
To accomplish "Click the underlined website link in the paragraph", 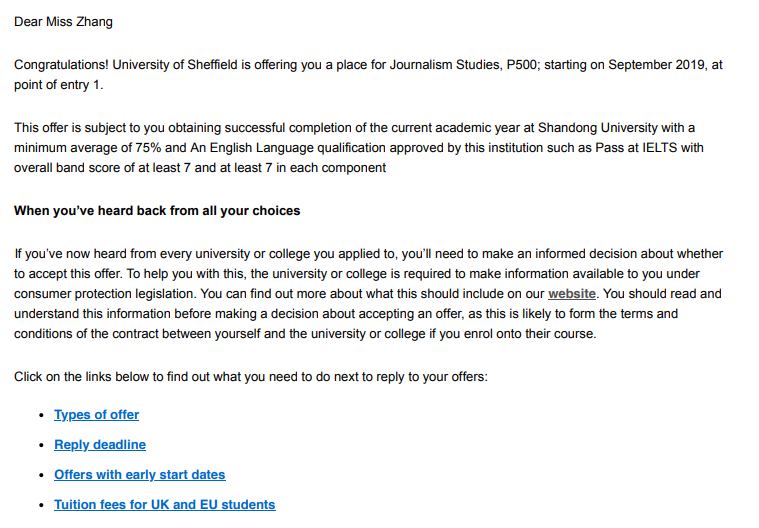I will click(572, 294).
